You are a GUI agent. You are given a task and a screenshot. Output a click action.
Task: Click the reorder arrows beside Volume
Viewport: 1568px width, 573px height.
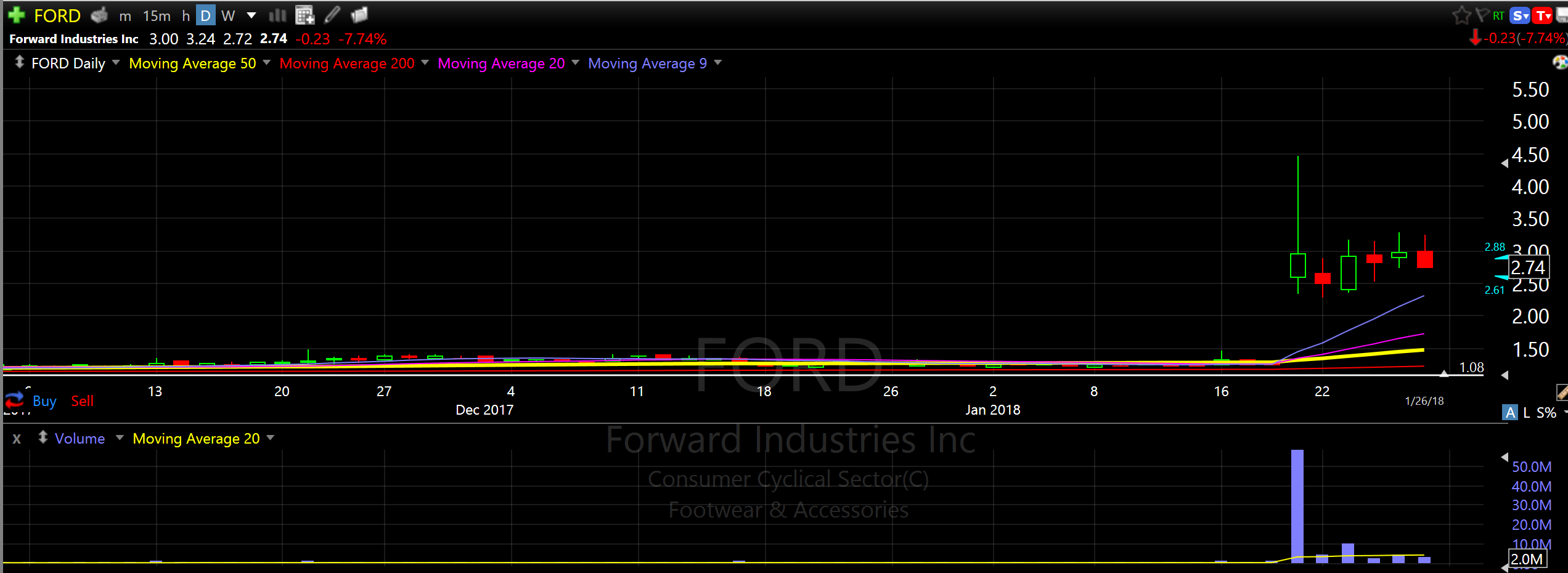pyautogui.click(x=43, y=437)
